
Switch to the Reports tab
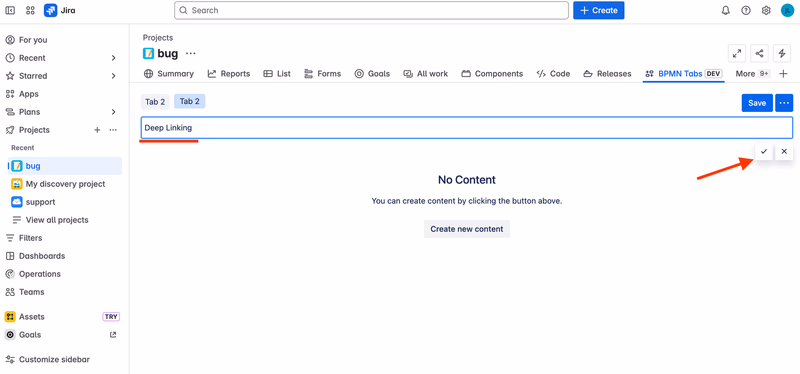(x=229, y=73)
